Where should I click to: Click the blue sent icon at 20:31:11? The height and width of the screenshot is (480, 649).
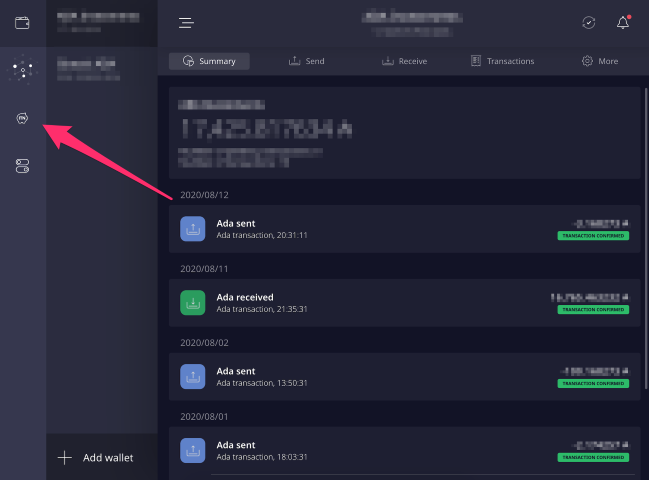(192, 229)
